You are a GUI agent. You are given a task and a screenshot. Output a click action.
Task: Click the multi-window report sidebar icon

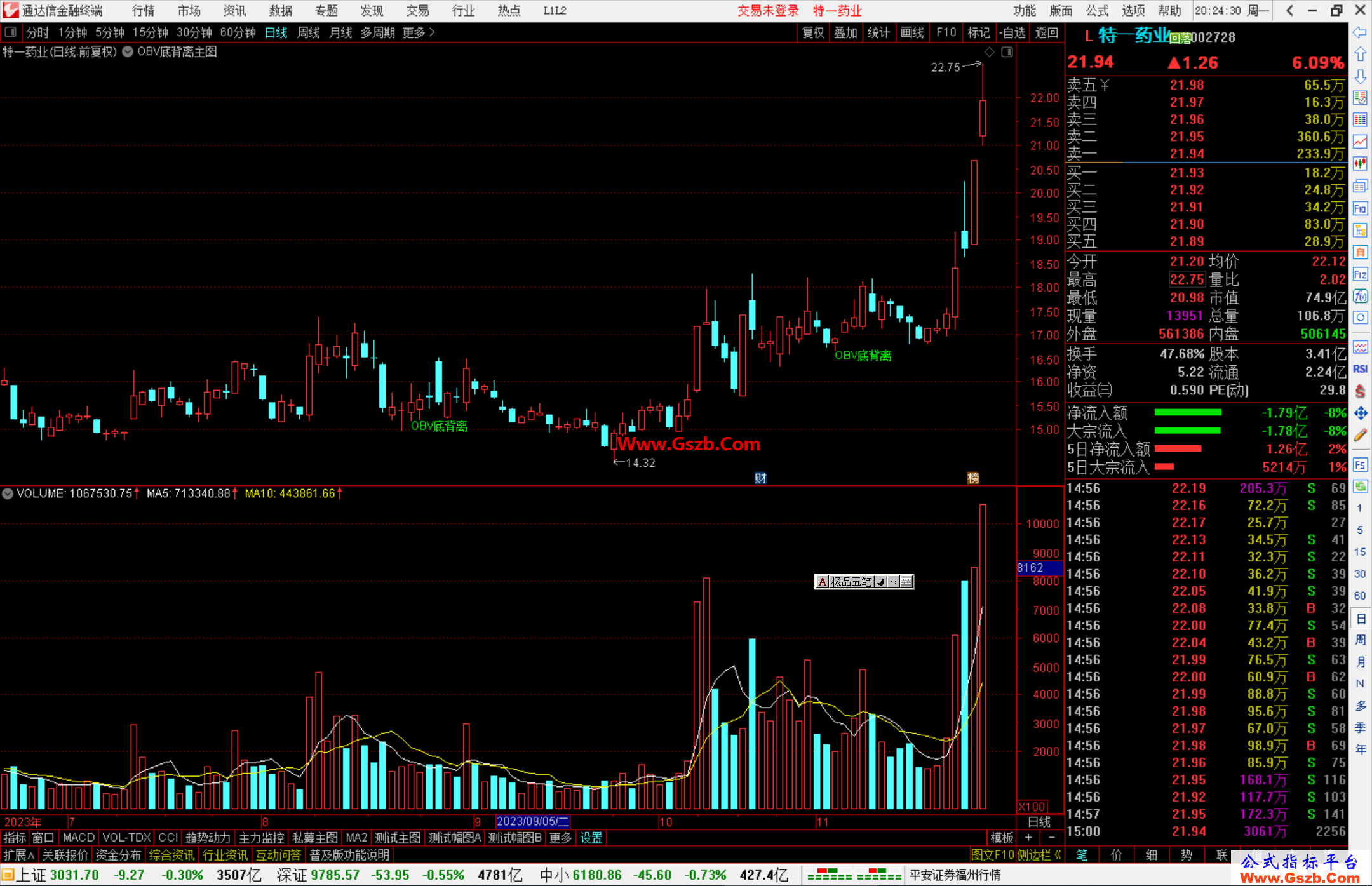click(x=1360, y=186)
